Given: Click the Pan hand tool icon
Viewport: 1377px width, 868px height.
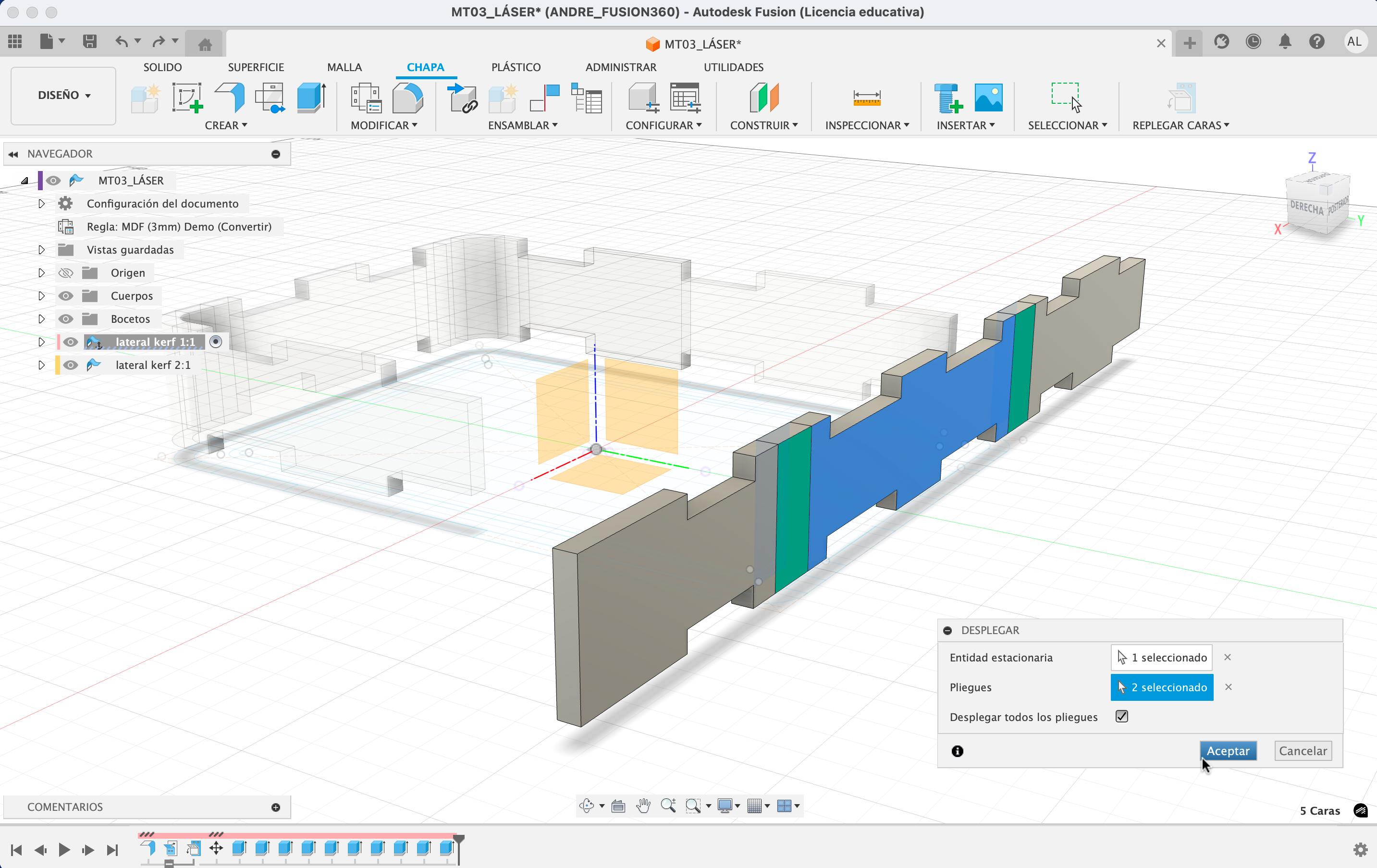Looking at the screenshot, I should [643, 806].
